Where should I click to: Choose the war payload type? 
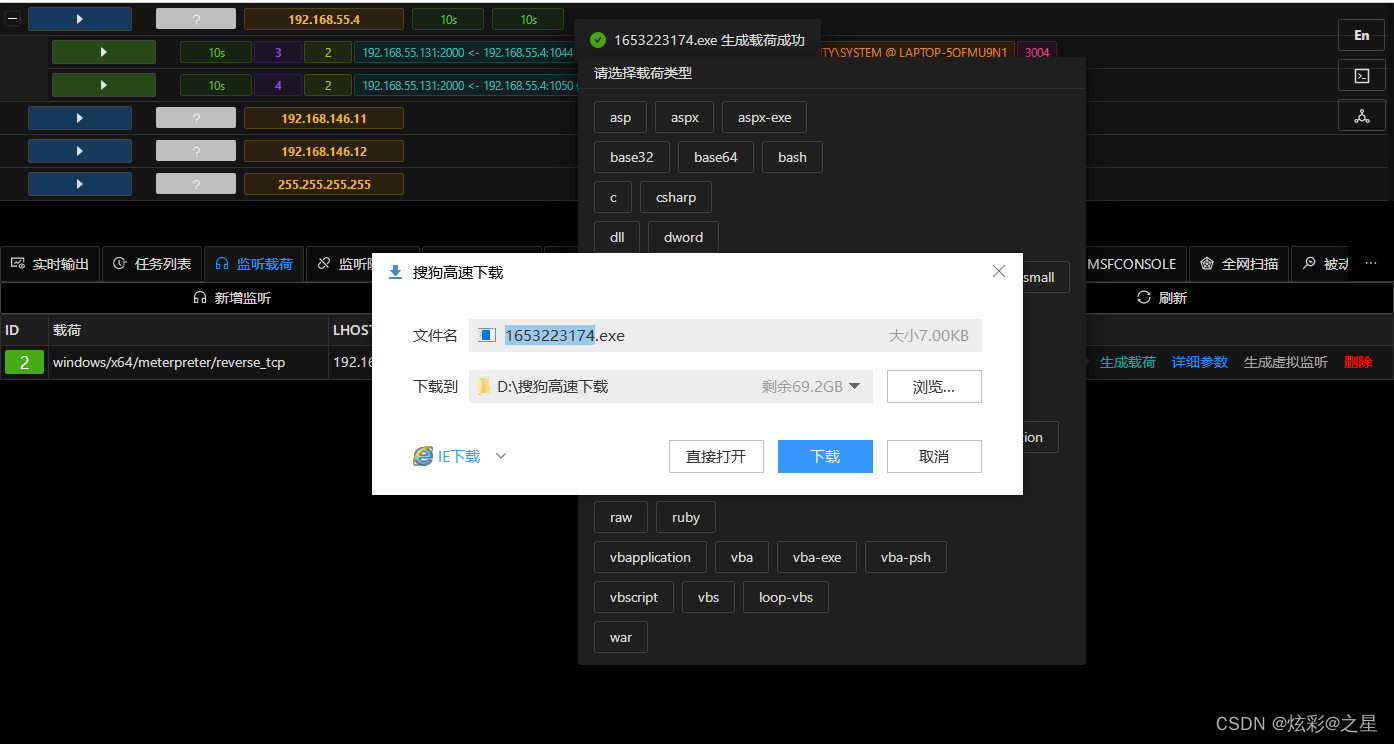(621, 637)
